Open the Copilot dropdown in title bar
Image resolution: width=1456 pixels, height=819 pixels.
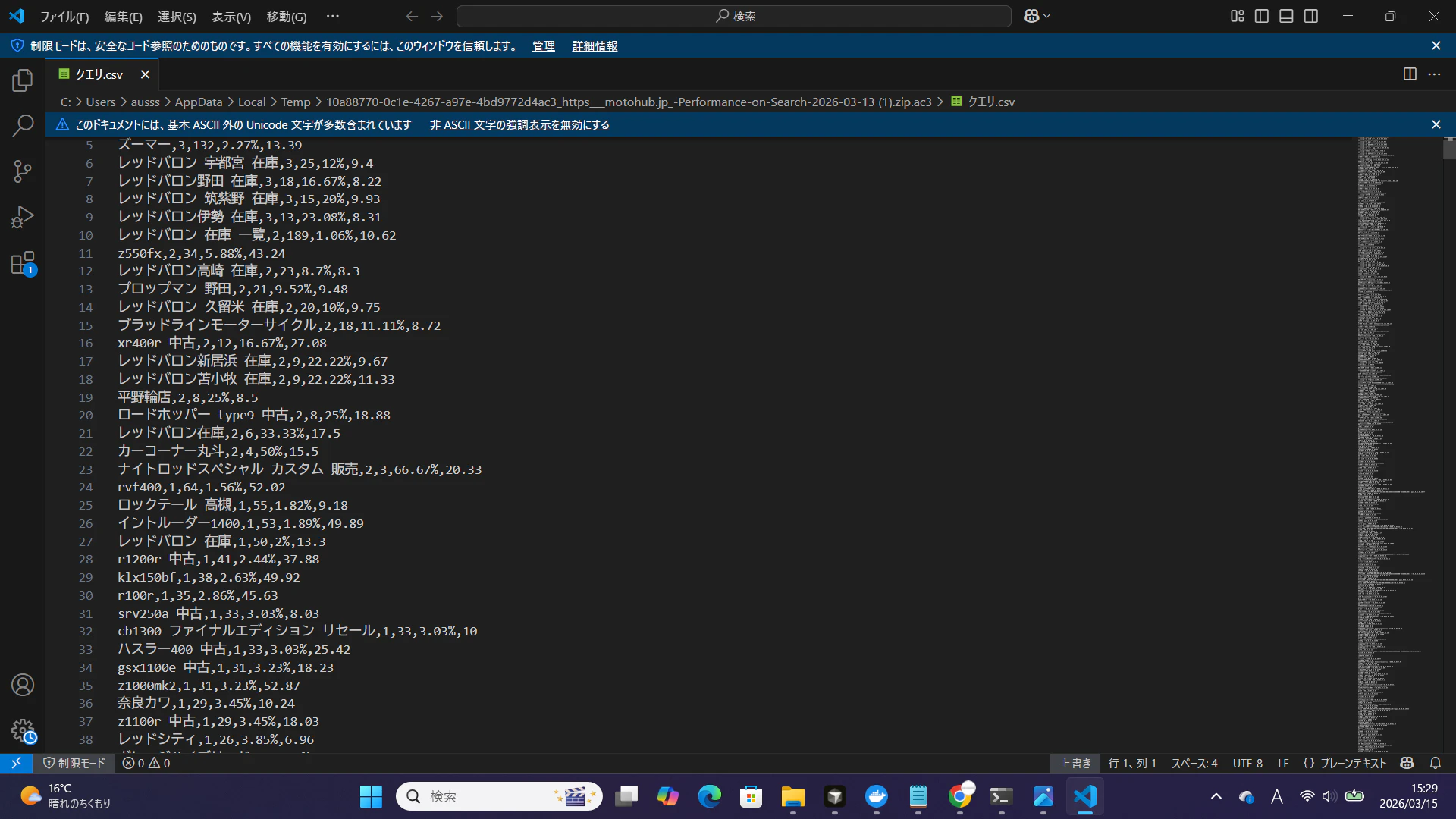pos(1037,16)
